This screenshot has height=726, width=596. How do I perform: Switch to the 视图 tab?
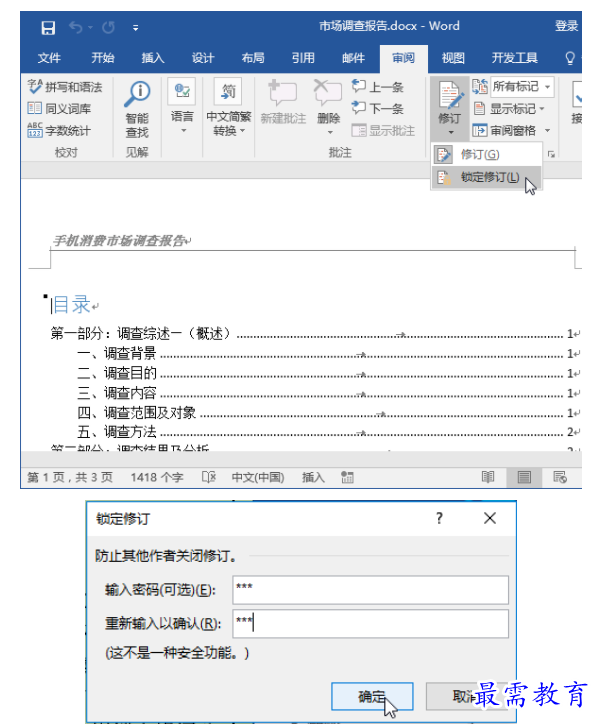[453, 58]
